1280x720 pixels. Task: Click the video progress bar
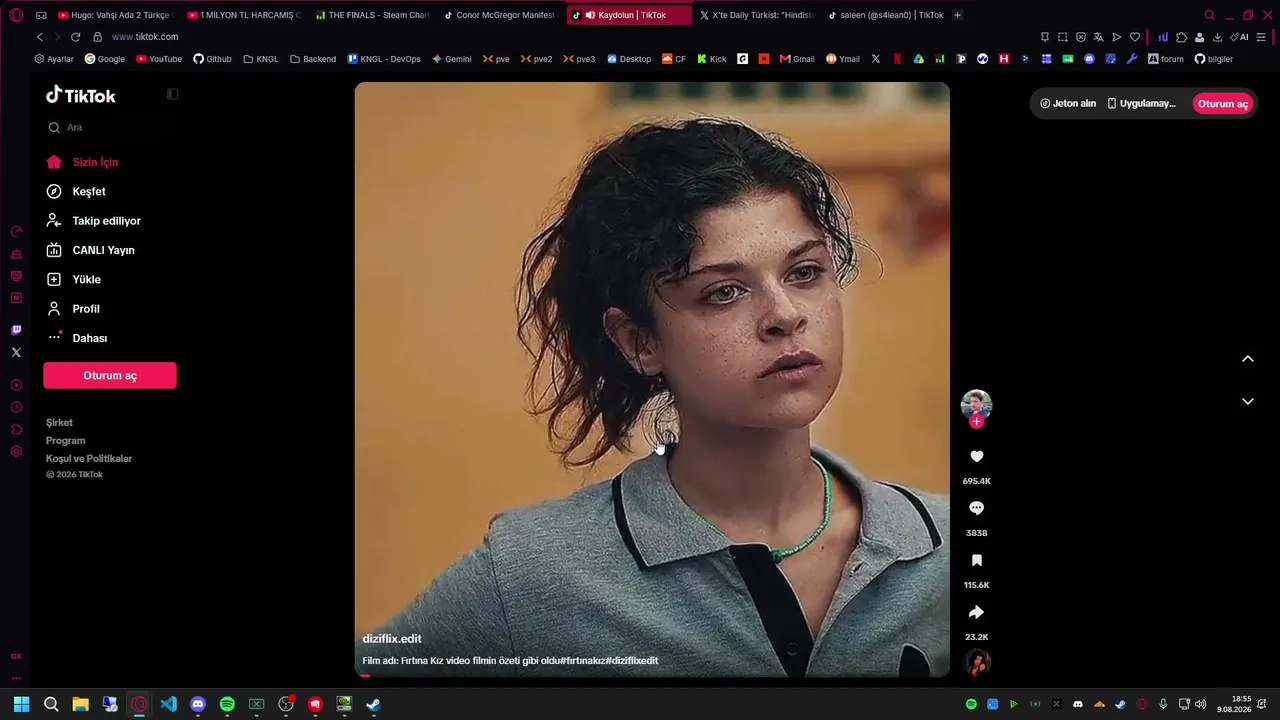point(652,676)
